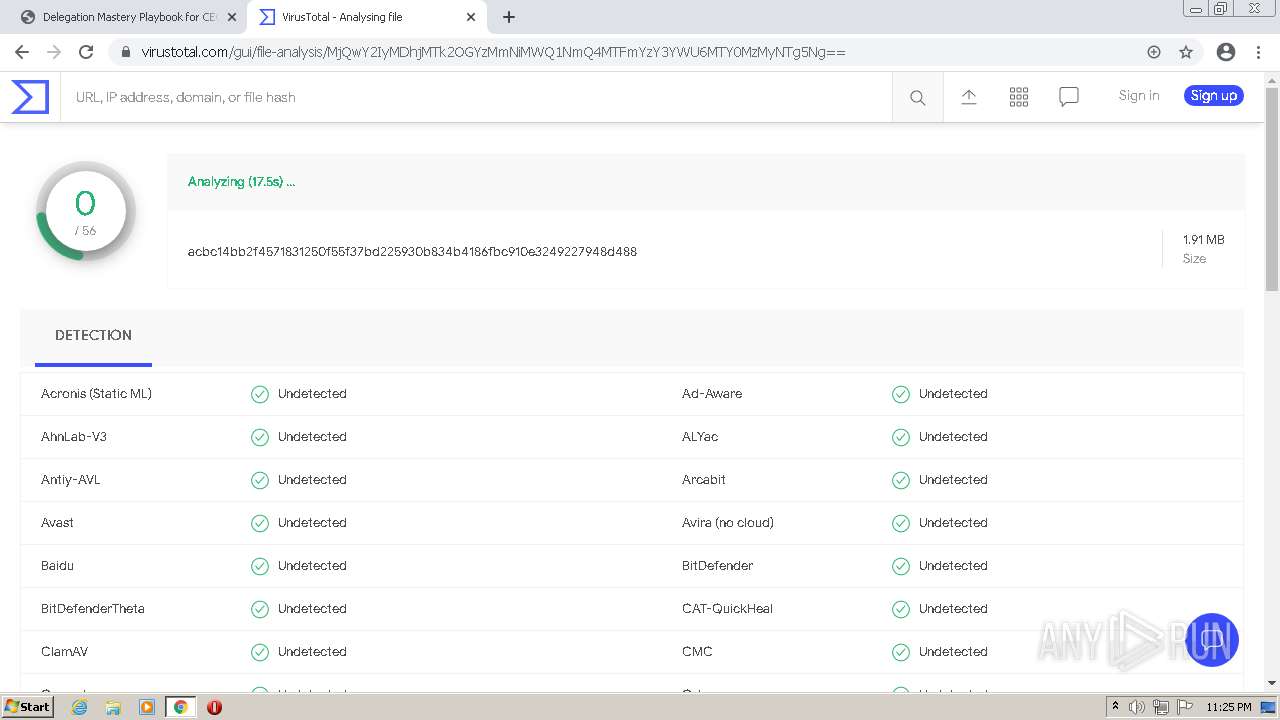Click CAT-QuickHeal engine name

pos(727,609)
